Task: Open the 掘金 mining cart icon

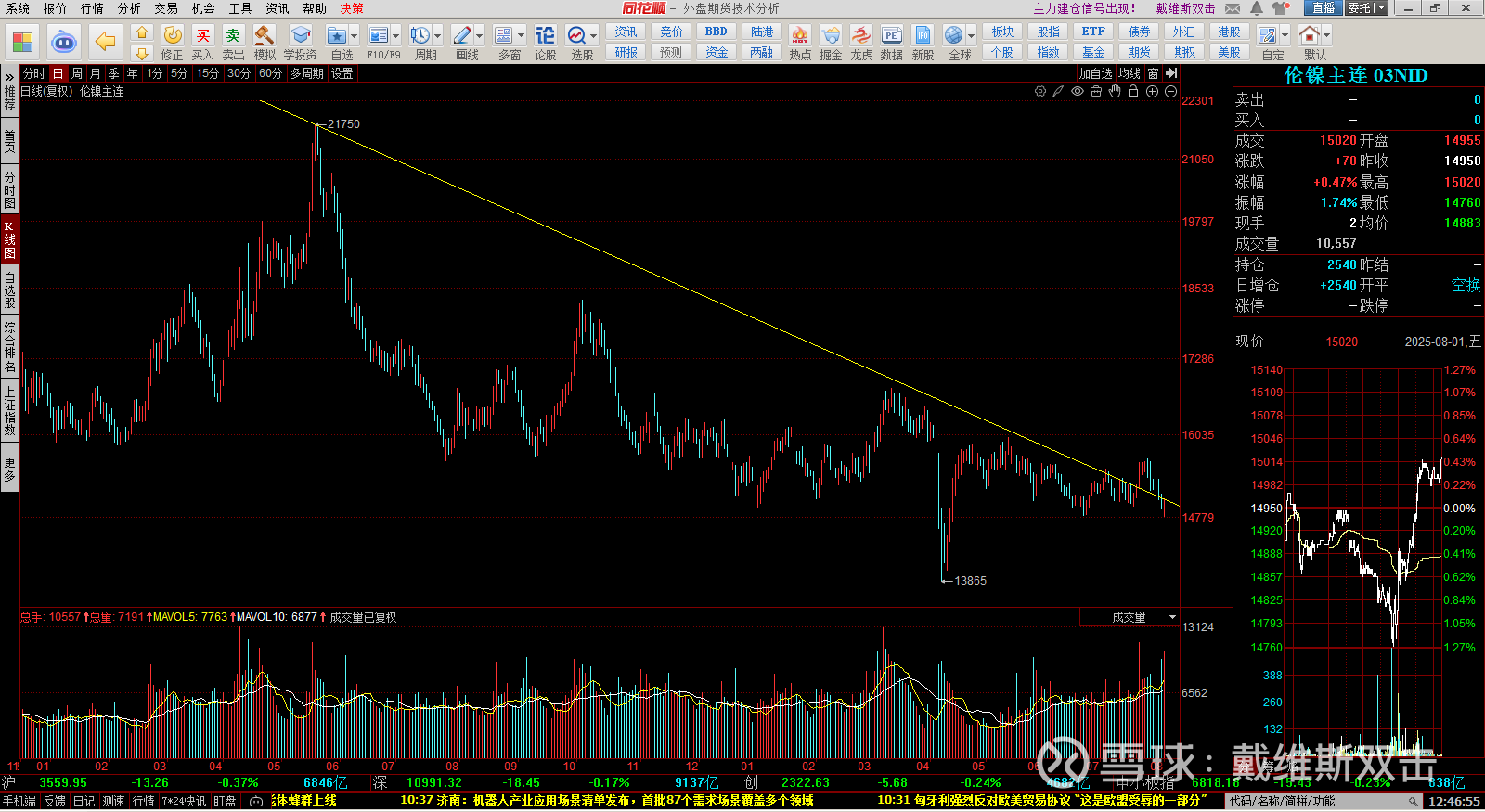Action: [831, 42]
